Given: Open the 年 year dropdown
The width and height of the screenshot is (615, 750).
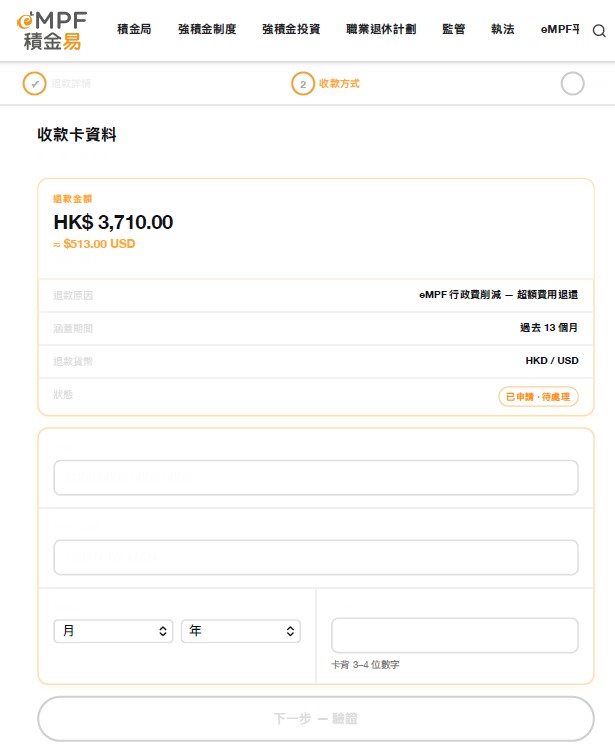Looking at the screenshot, I should pos(241,631).
